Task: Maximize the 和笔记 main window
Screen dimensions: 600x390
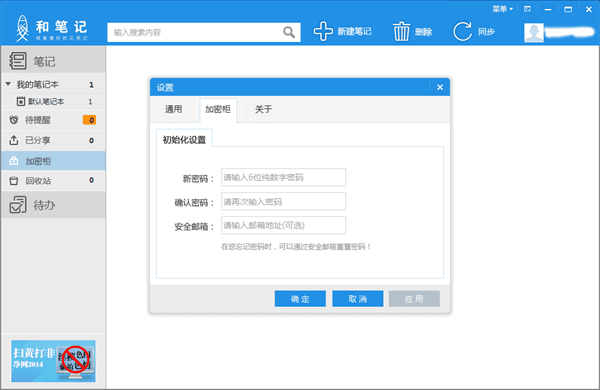Action: coord(568,9)
